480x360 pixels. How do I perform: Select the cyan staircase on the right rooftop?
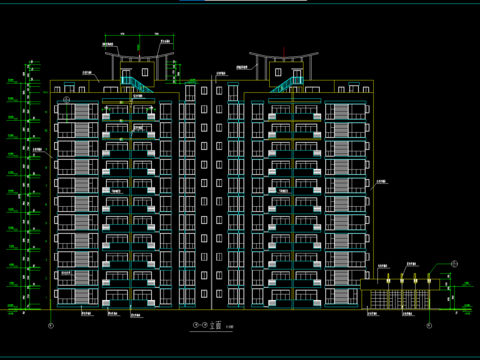287,84
